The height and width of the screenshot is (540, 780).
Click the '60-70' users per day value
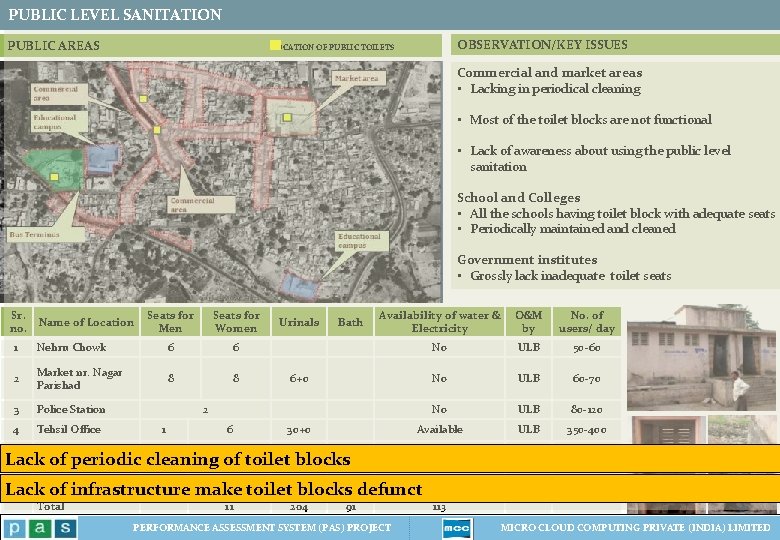(587, 378)
